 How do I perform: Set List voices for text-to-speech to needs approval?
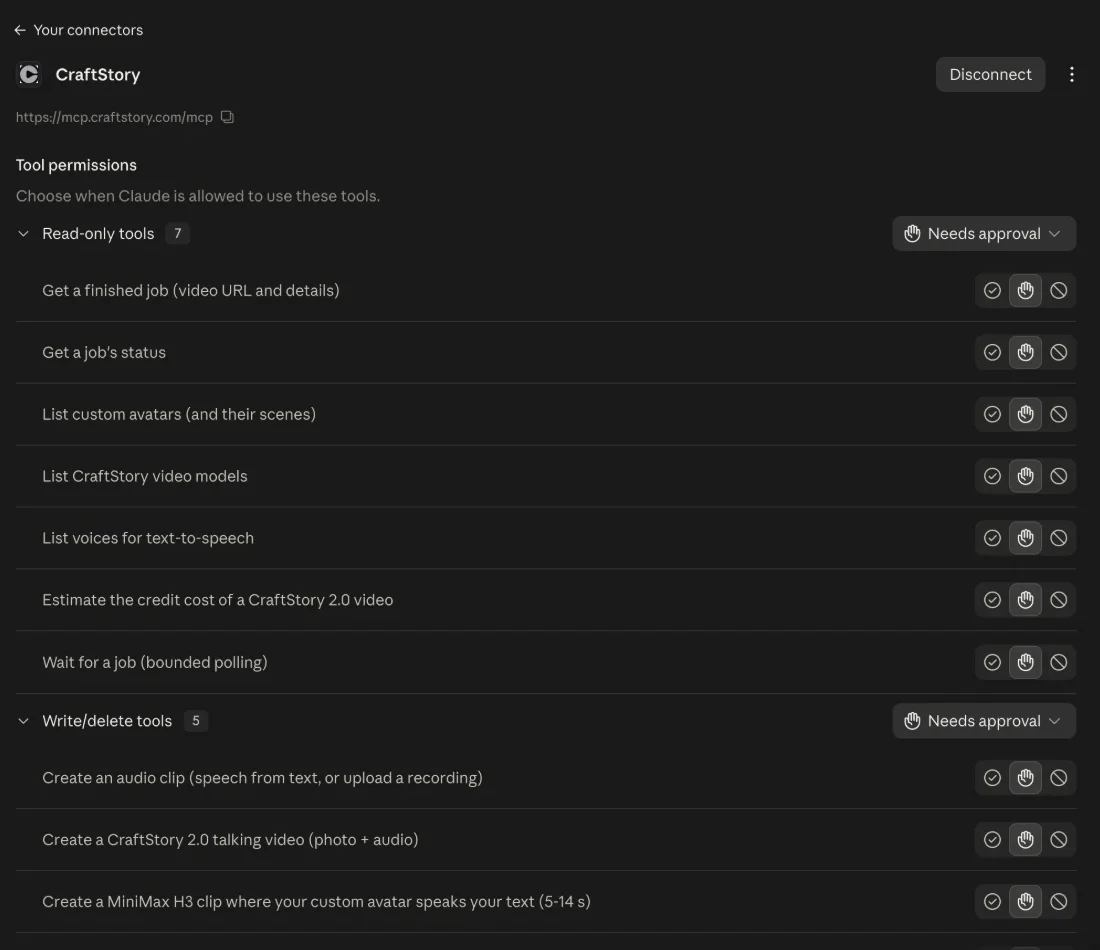tap(1025, 537)
